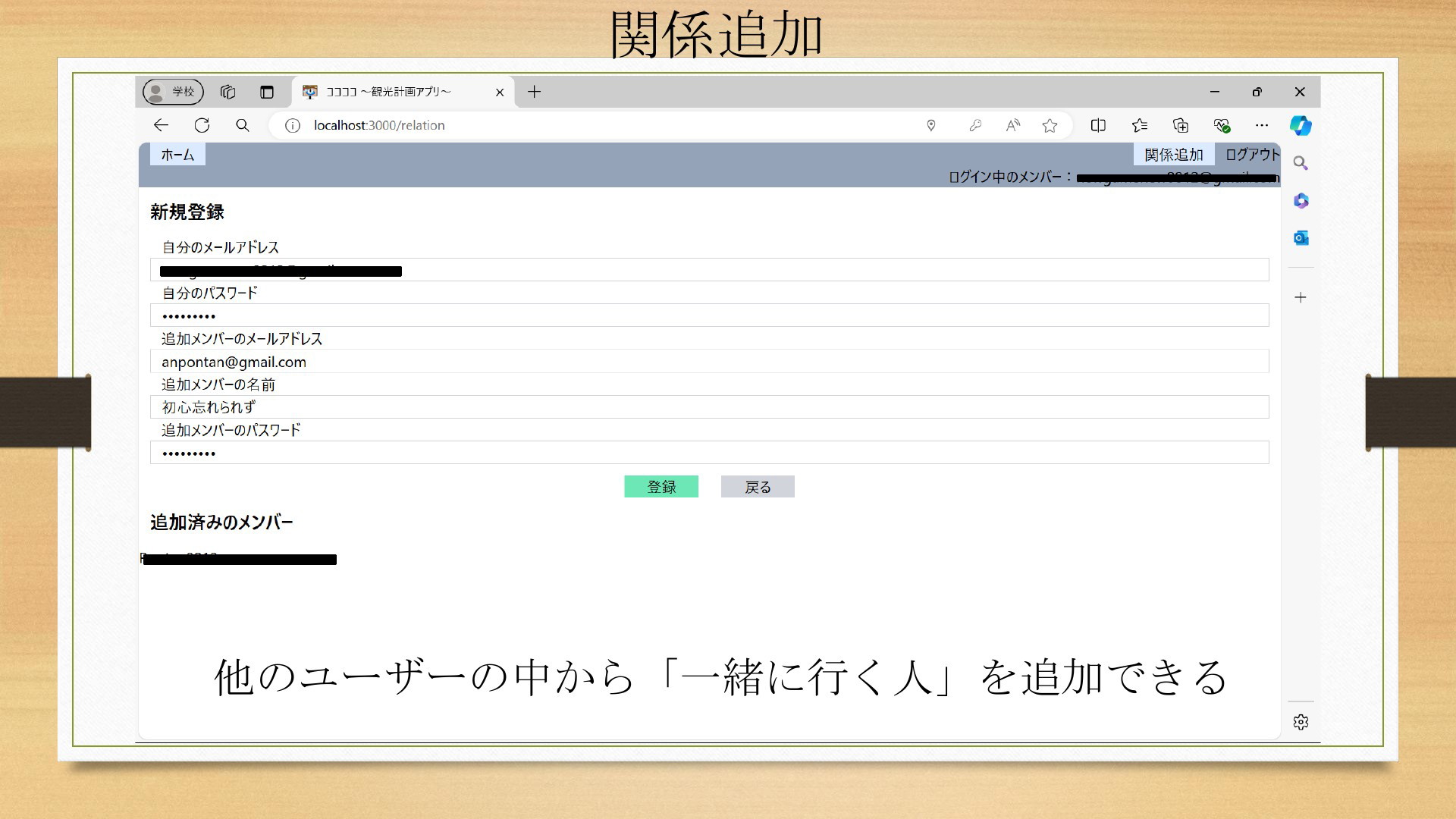This screenshot has height=819, width=1456.
Task: Select the 関係追加 menu item
Action: pyautogui.click(x=1173, y=155)
